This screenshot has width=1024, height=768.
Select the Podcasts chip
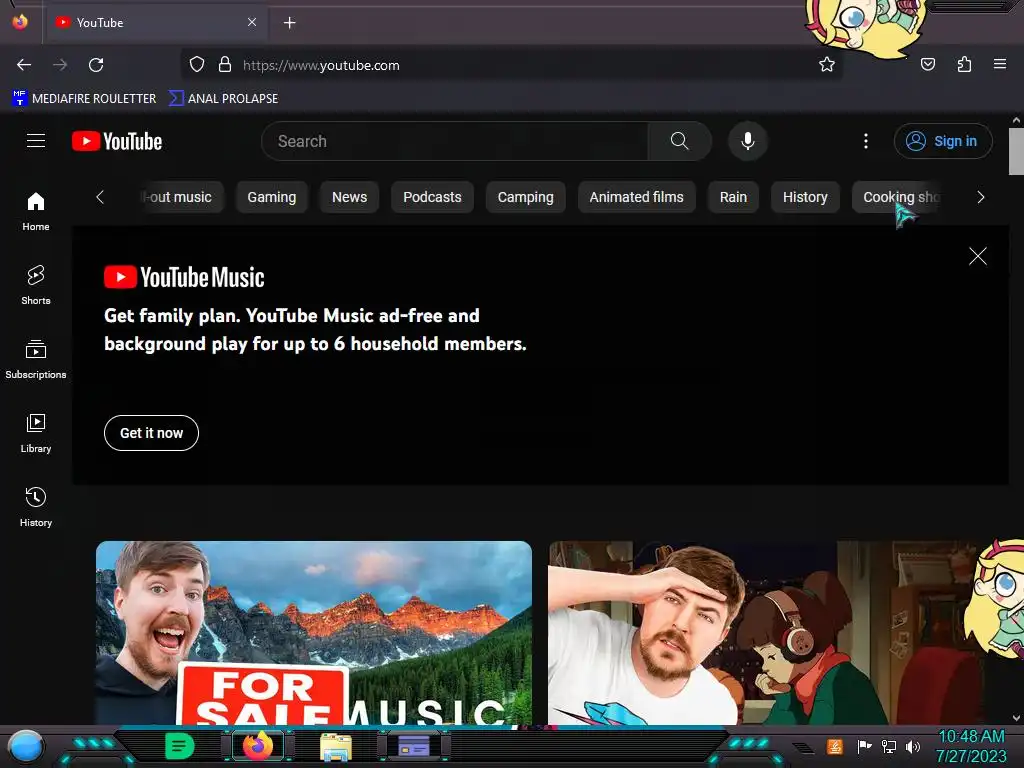[432, 197]
